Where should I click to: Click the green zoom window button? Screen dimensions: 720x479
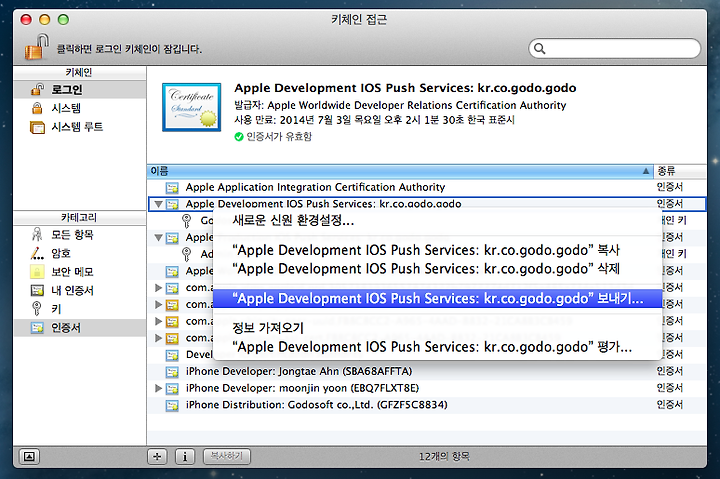(63, 19)
